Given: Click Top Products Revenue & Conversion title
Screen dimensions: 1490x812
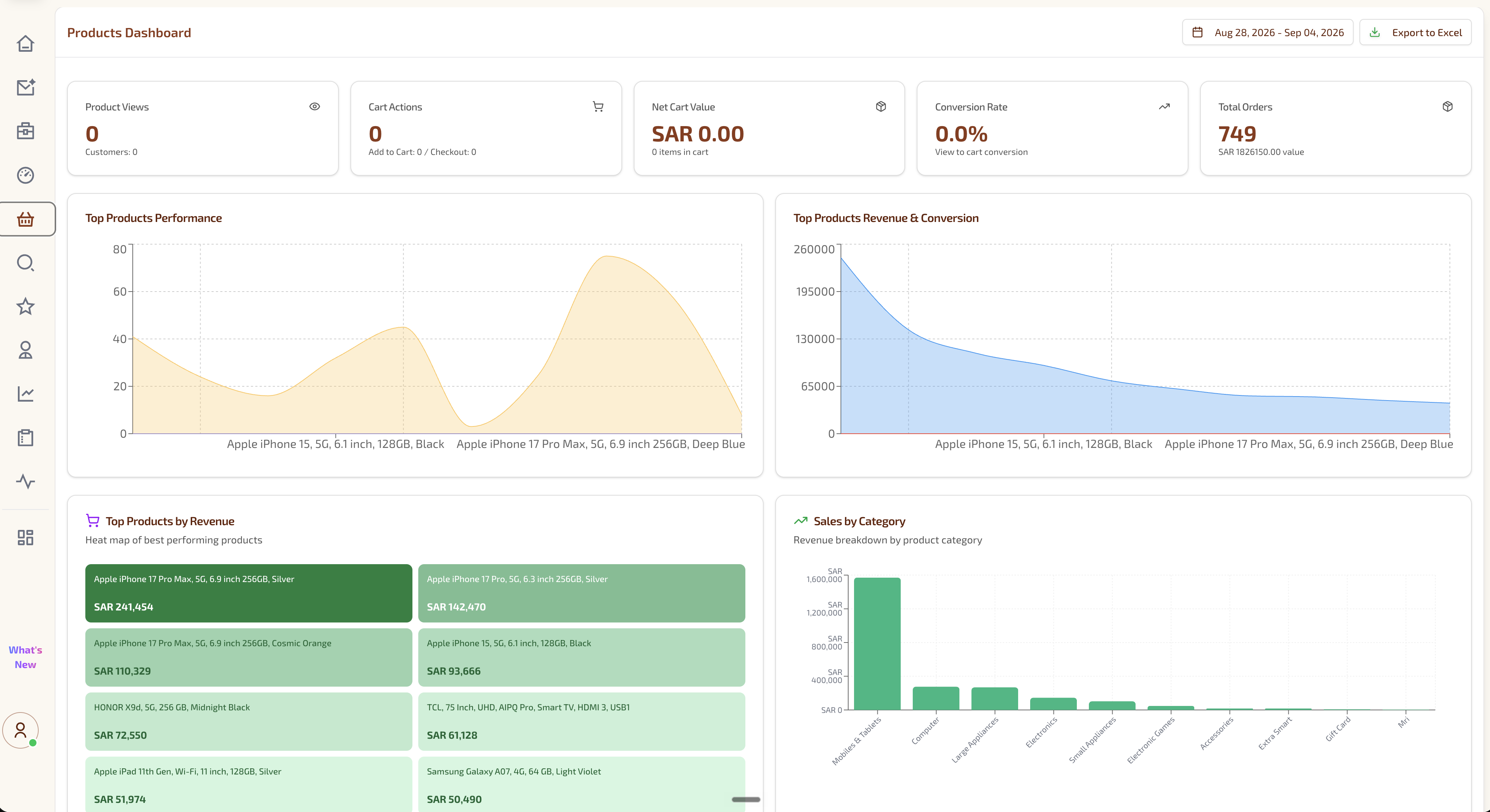Looking at the screenshot, I should 885,218.
